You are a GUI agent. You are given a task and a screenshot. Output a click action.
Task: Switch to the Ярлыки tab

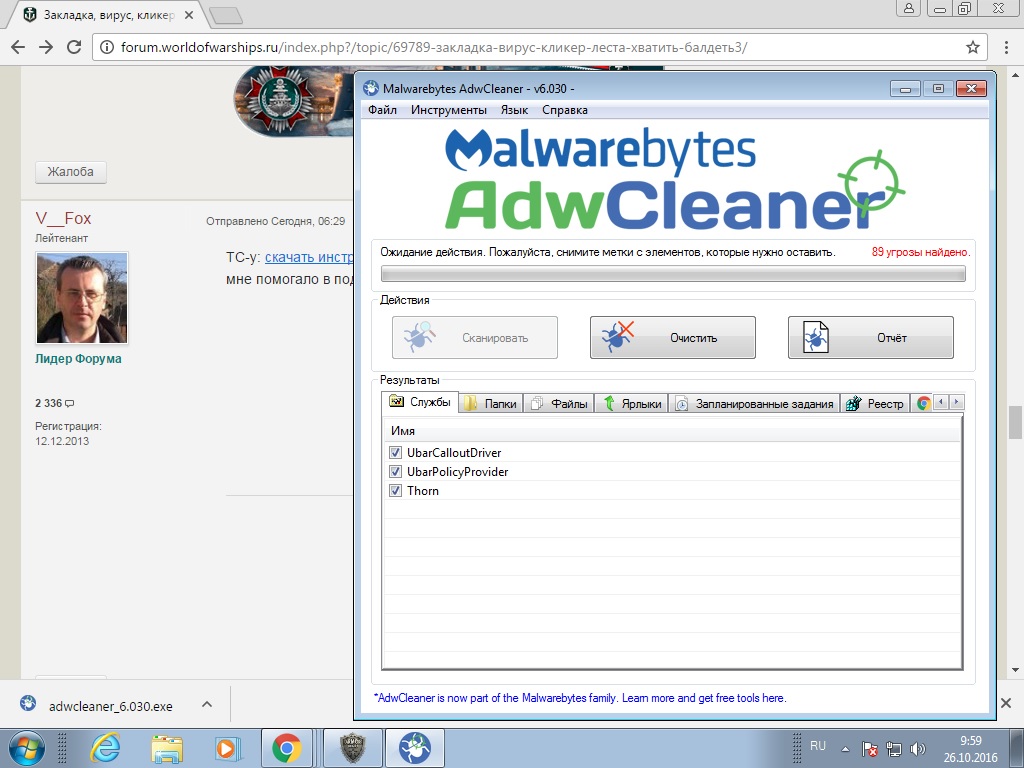632,404
